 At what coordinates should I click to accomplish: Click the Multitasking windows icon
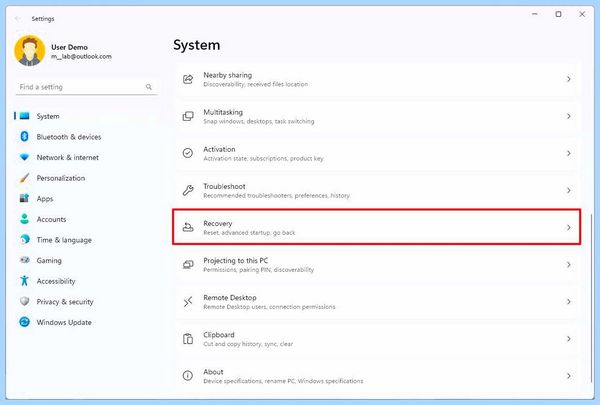pyautogui.click(x=188, y=116)
